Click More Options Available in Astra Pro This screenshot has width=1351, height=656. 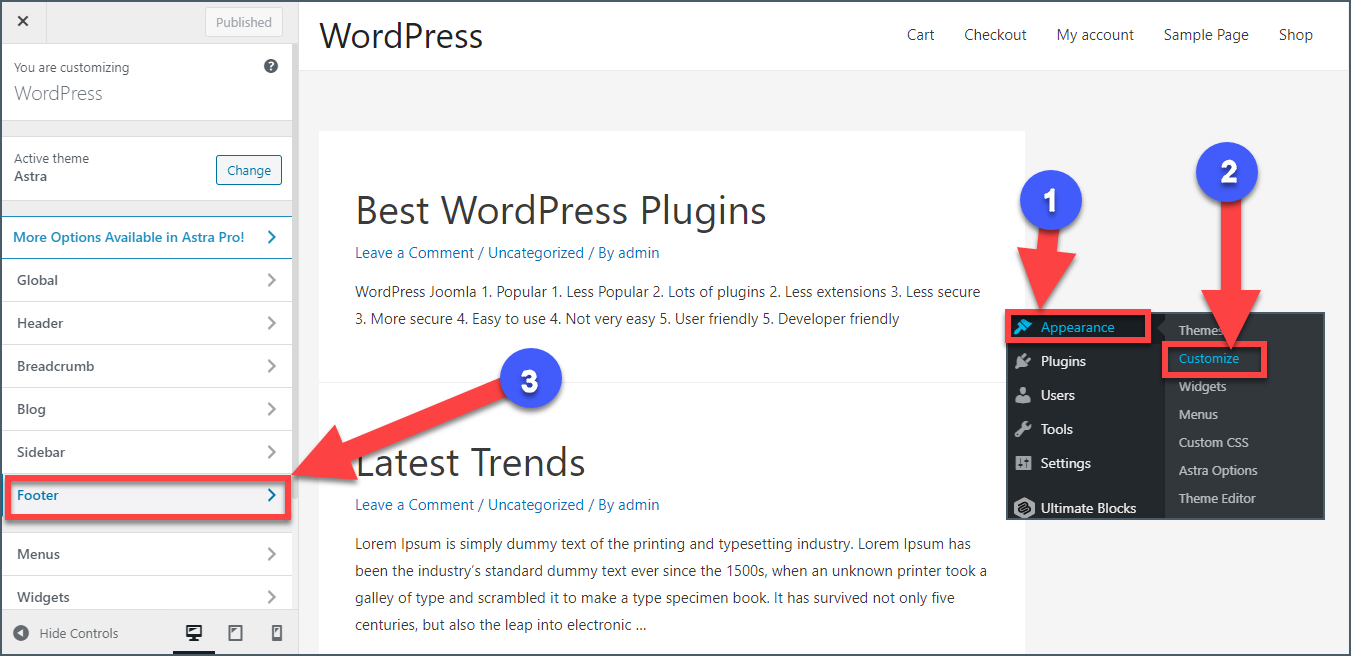[x=129, y=237]
